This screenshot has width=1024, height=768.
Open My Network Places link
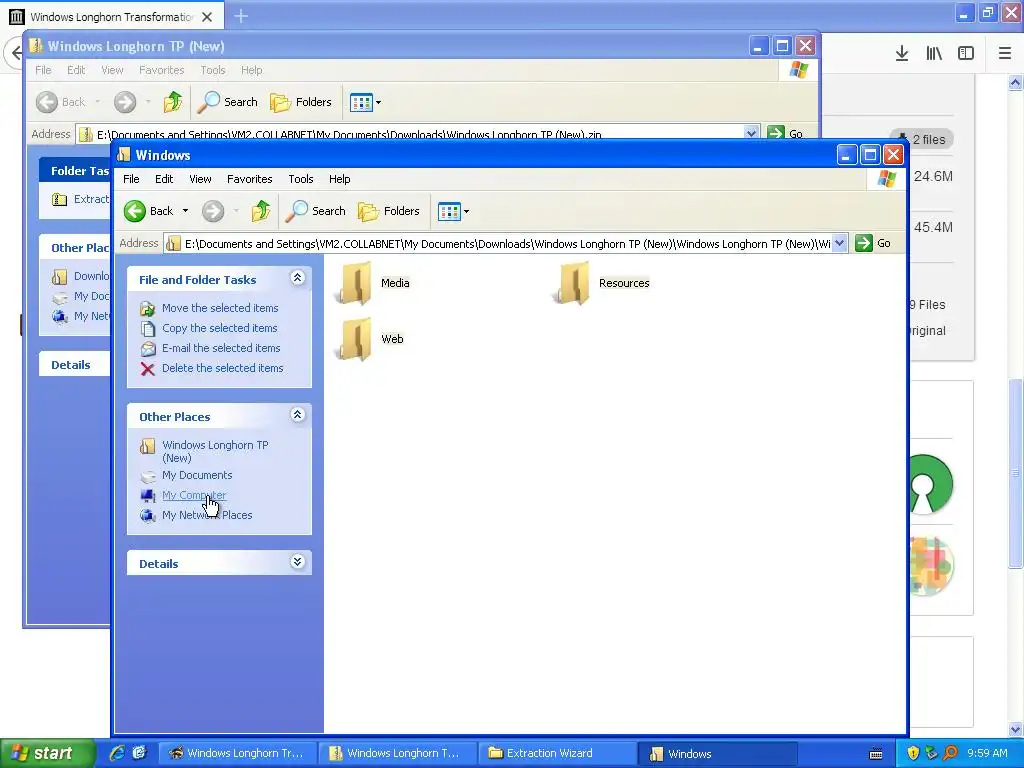pos(207,515)
